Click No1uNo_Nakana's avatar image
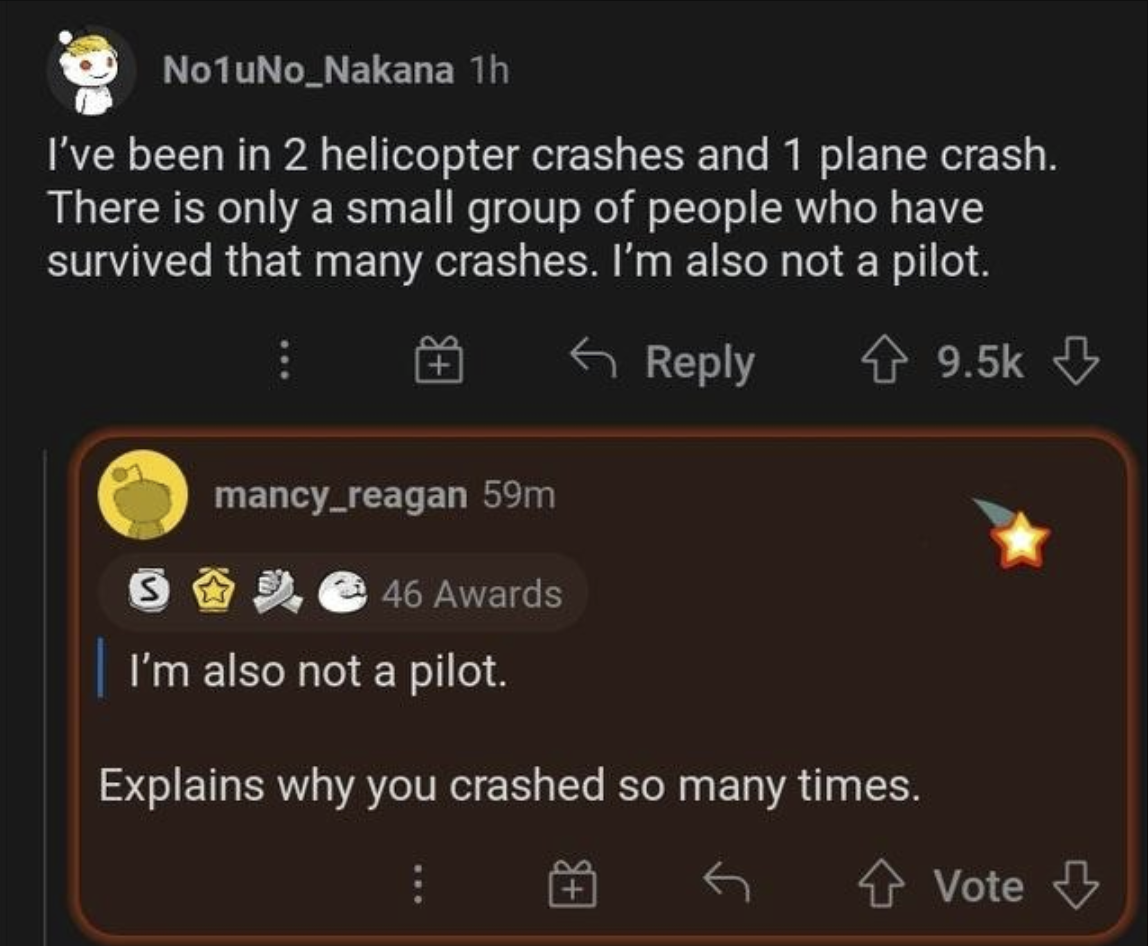This screenshot has height=946, width=1148. click(x=92, y=70)
